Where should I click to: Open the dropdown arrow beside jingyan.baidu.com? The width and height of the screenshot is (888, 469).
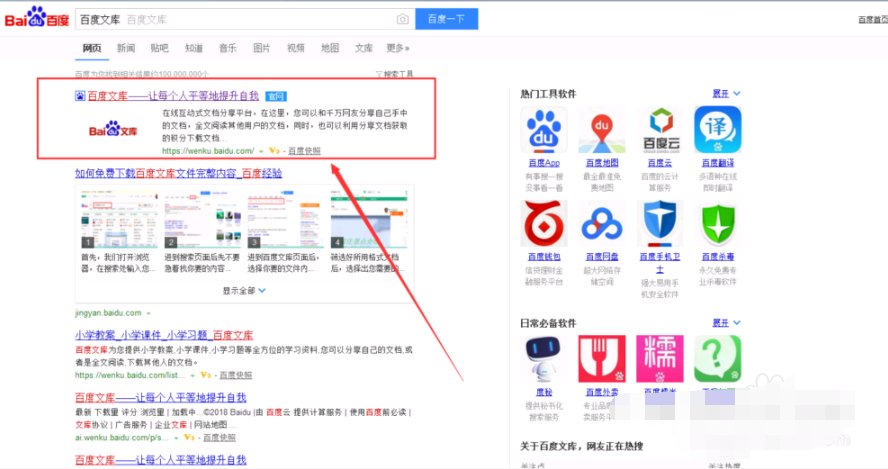(148, 313)
